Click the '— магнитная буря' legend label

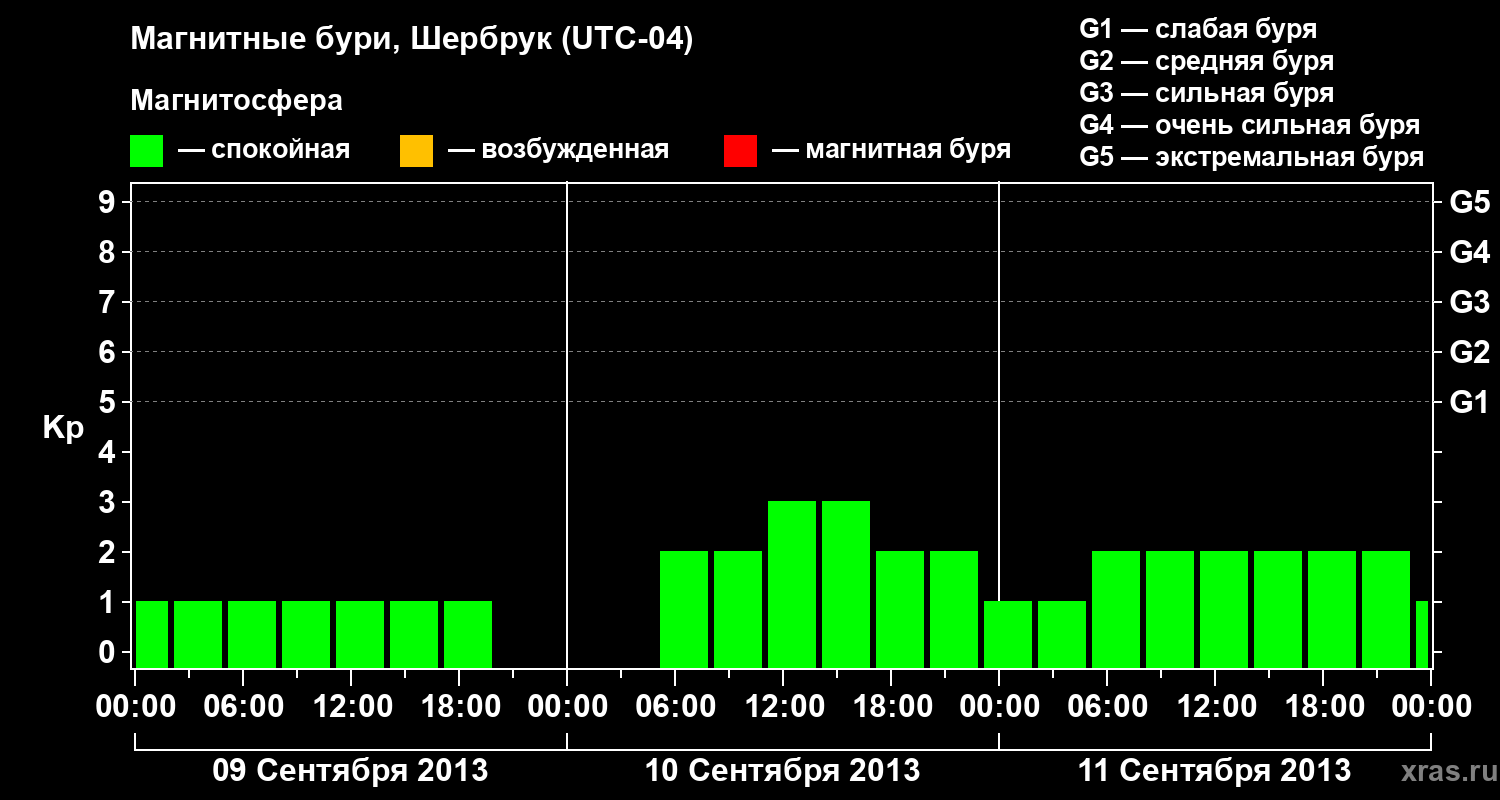(x=891, y=150)
